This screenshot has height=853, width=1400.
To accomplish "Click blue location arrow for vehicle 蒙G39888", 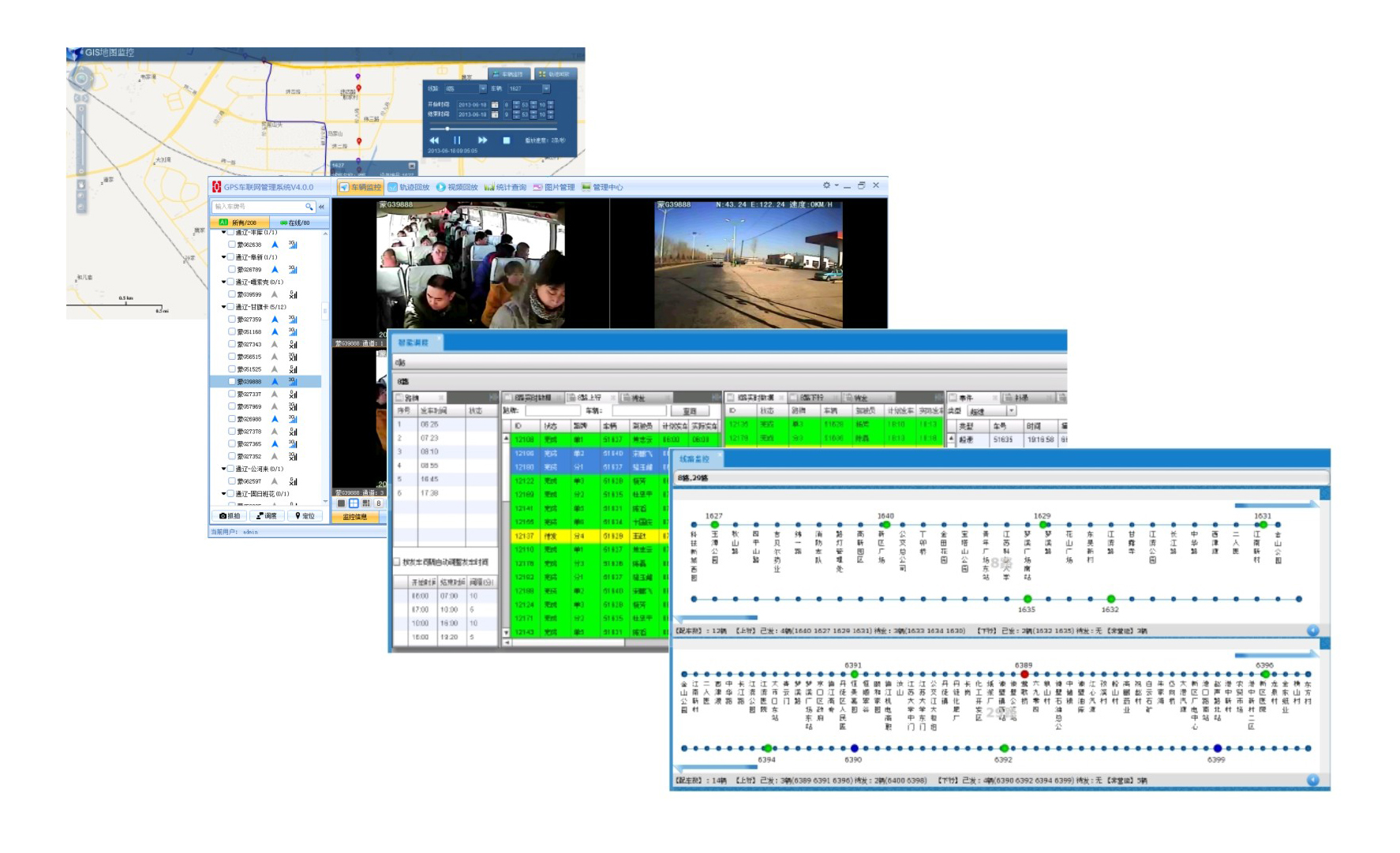I will click(x=275, y=382).
